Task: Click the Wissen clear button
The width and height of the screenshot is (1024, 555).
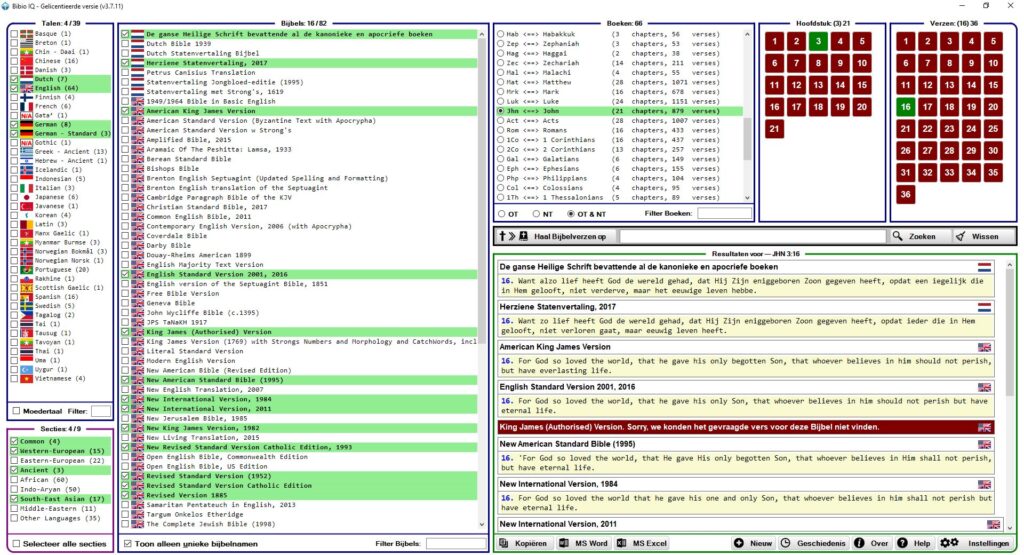Action: coord(977,236)
